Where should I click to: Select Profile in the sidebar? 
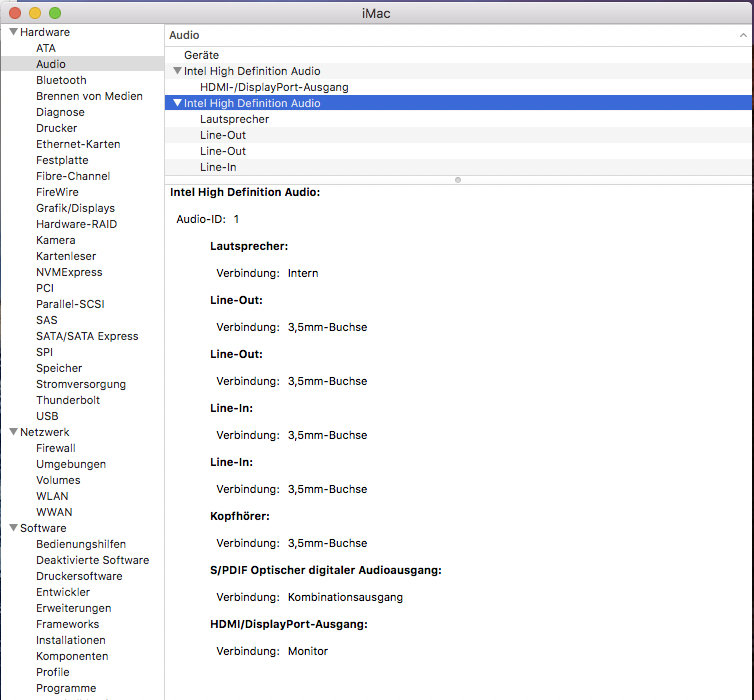coord(52,672)
